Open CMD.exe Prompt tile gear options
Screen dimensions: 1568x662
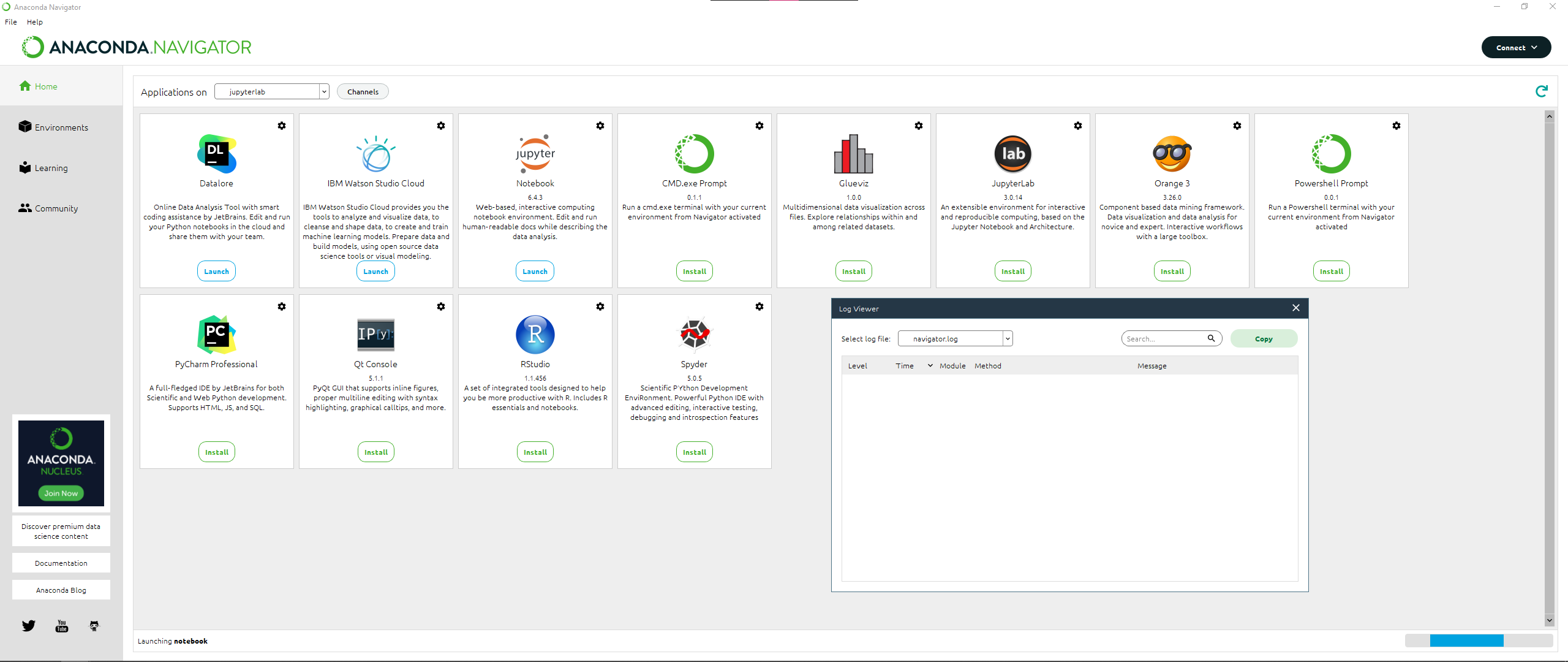click(759, 126)
